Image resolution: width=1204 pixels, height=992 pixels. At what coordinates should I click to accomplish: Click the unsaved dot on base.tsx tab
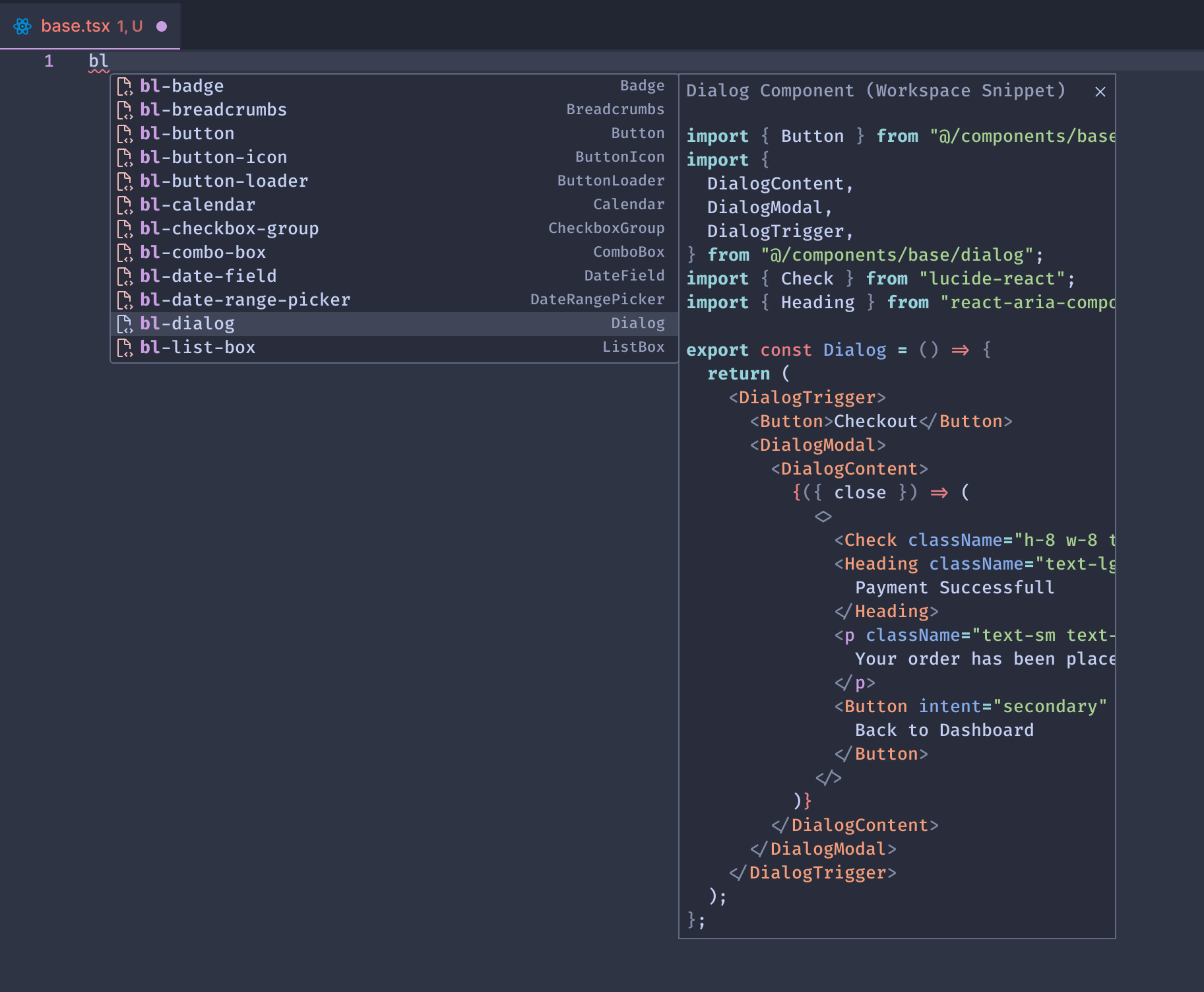(162, 26)
